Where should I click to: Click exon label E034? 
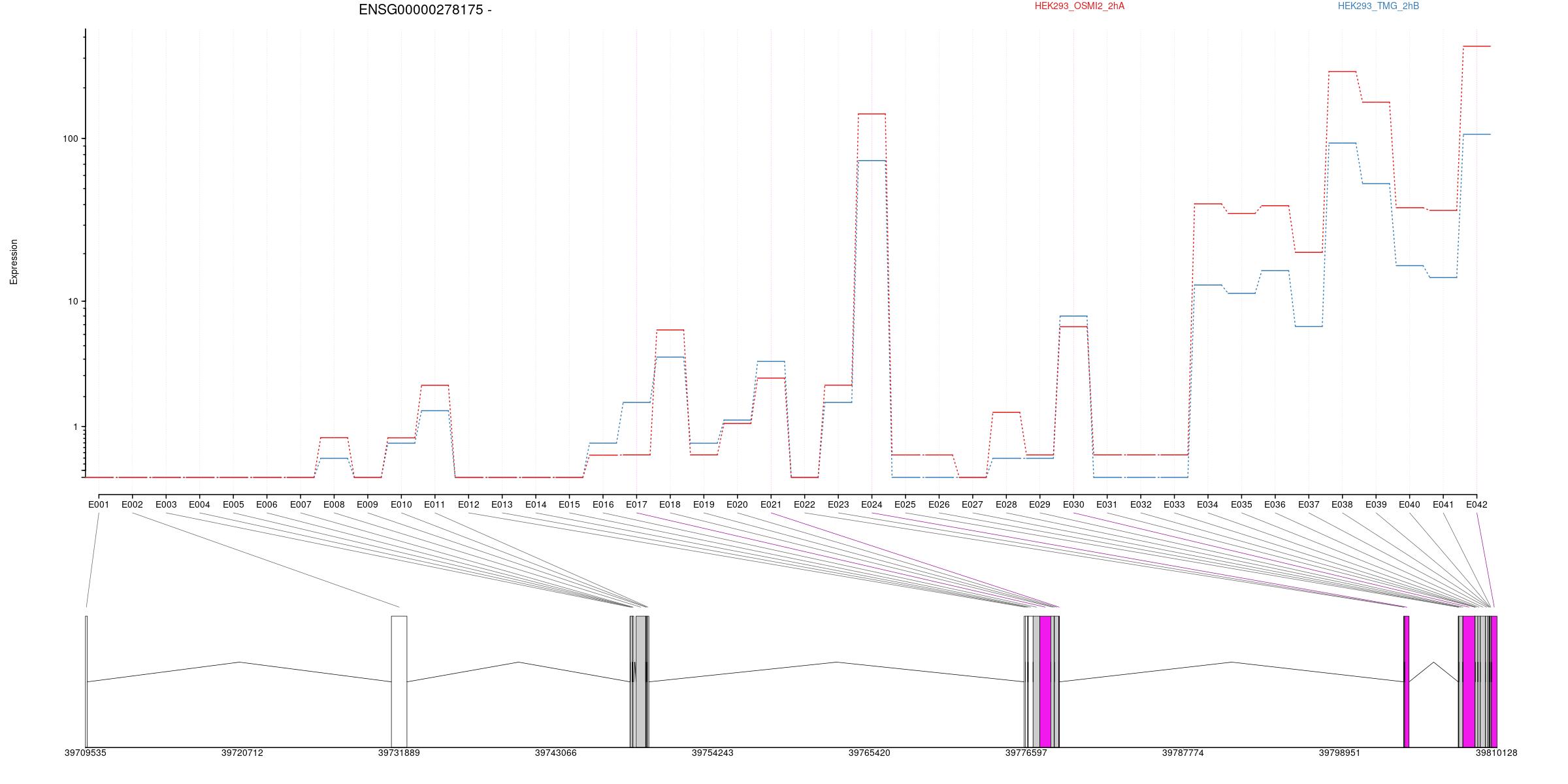tap(1207, 504)
